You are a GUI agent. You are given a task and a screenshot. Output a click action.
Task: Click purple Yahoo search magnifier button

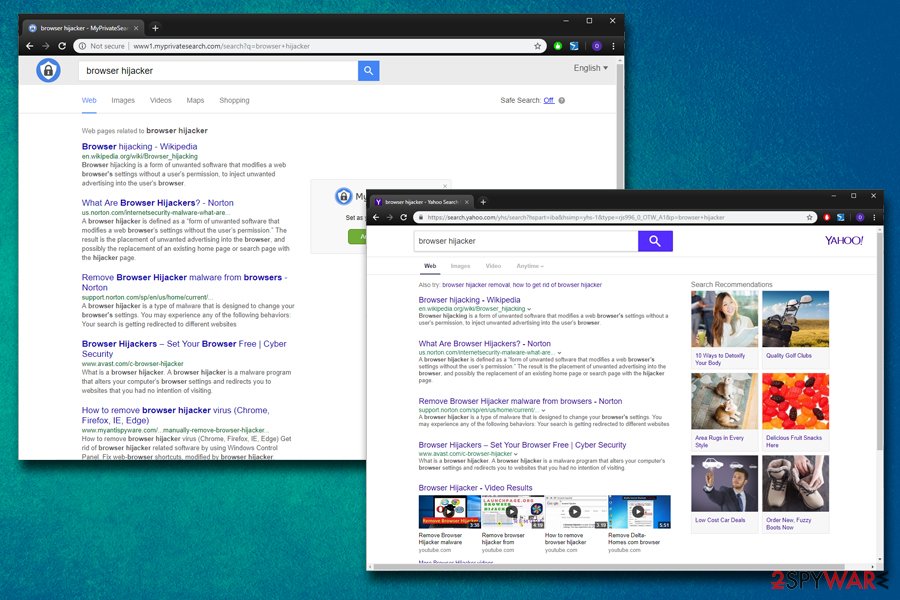point(655,241)
